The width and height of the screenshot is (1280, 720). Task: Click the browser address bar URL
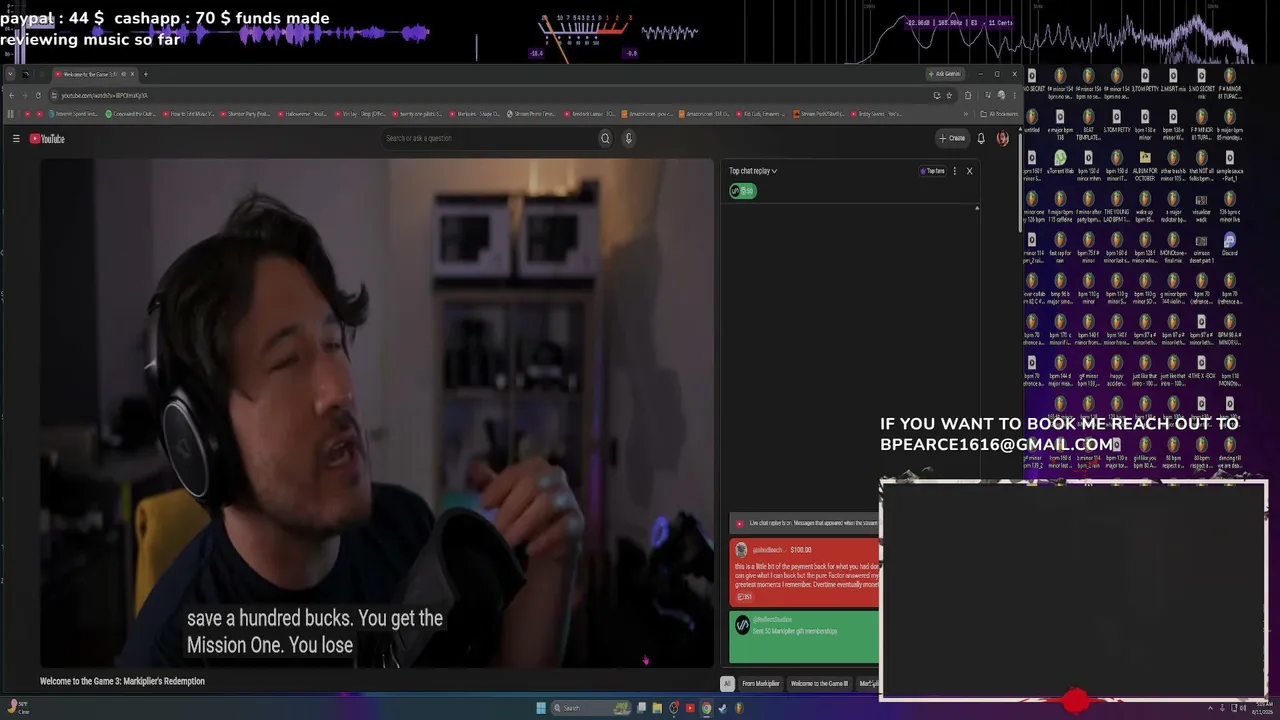click(x=104, y=95)
